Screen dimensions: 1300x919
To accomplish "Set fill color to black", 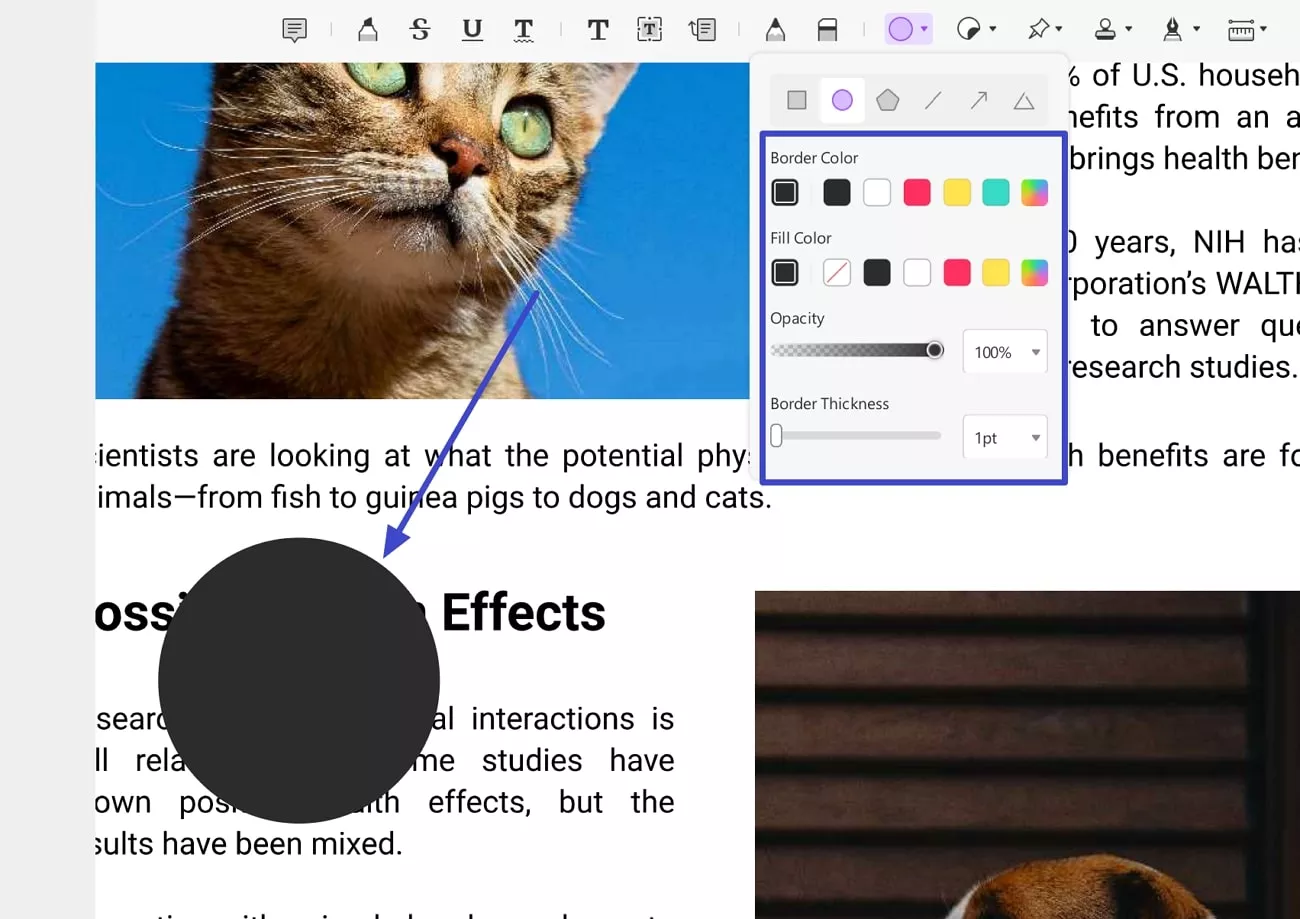I will tap(877, 272).
